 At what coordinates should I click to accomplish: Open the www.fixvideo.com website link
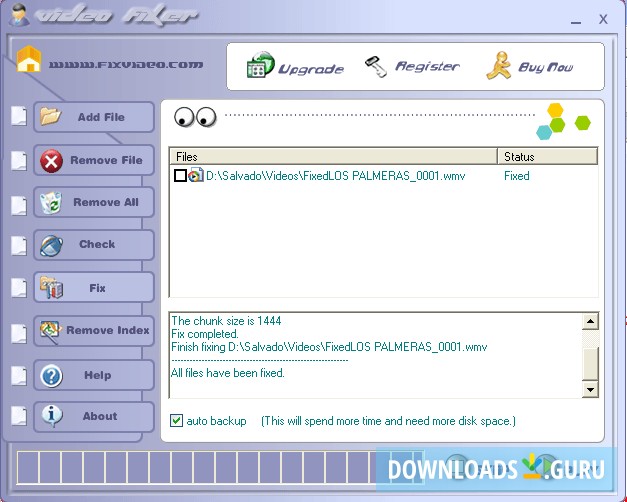click(126, 64)
